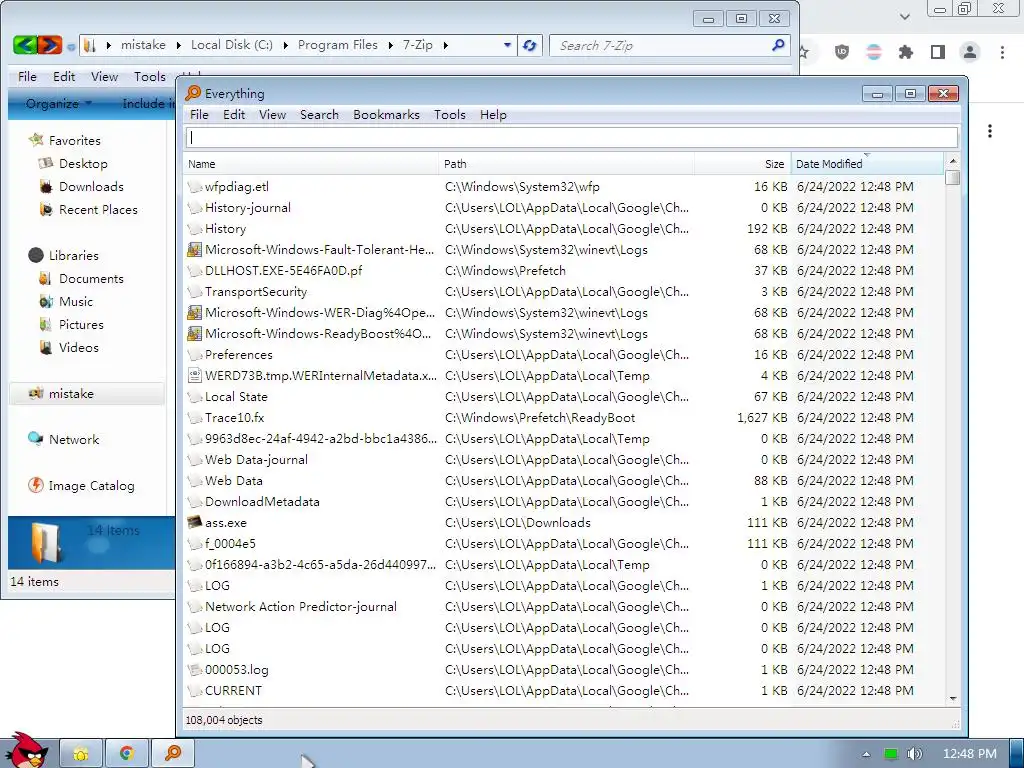Image resolution: width=1024 pixels, height=768 pixels.
Task: Show hidden tray icons arrow
Action: 867,754
